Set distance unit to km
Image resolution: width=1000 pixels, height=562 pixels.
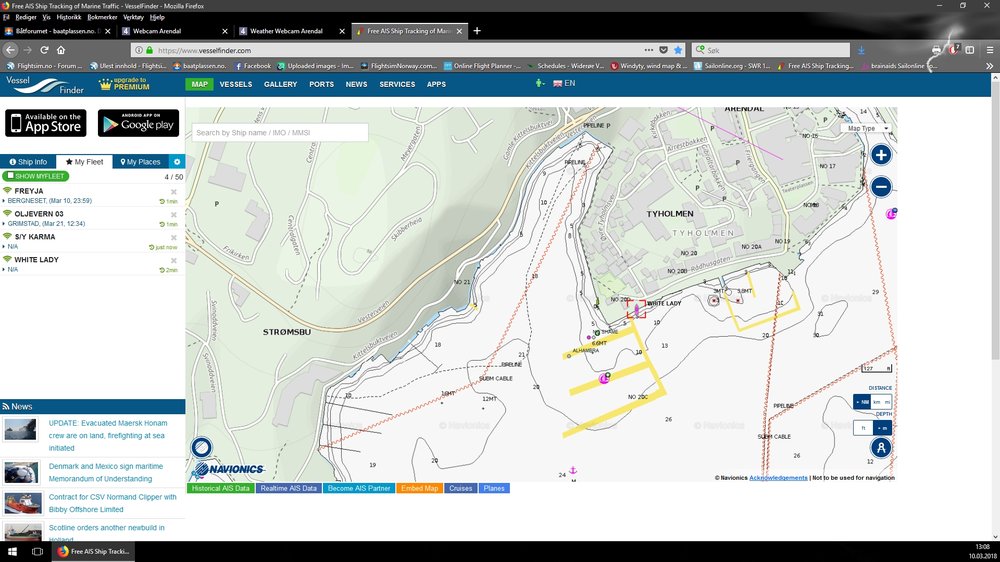coord(877,402)
